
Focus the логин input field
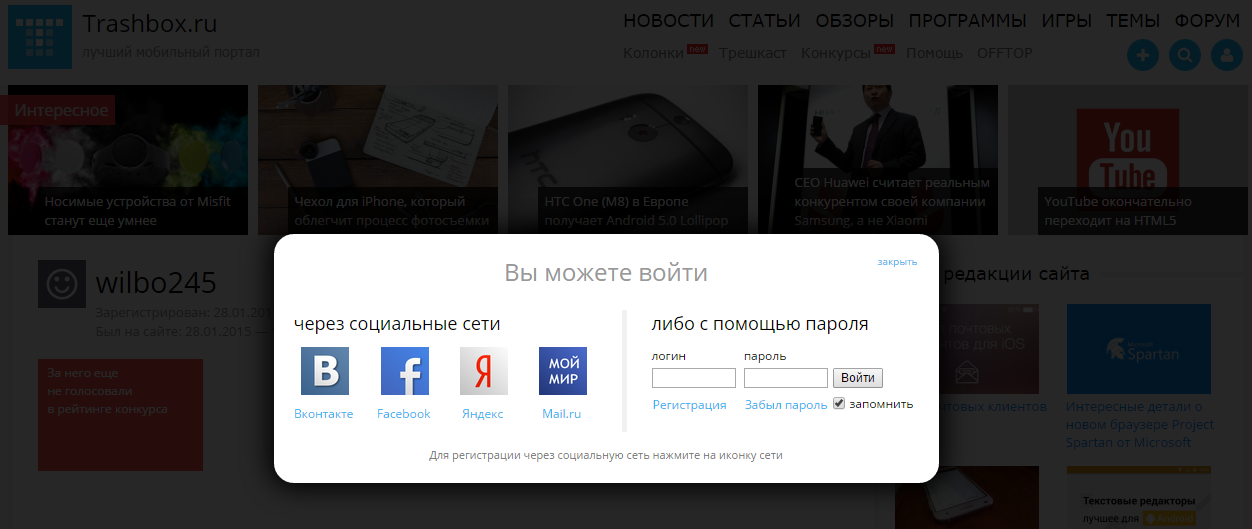pyautogui.click(x=694, y=378)
